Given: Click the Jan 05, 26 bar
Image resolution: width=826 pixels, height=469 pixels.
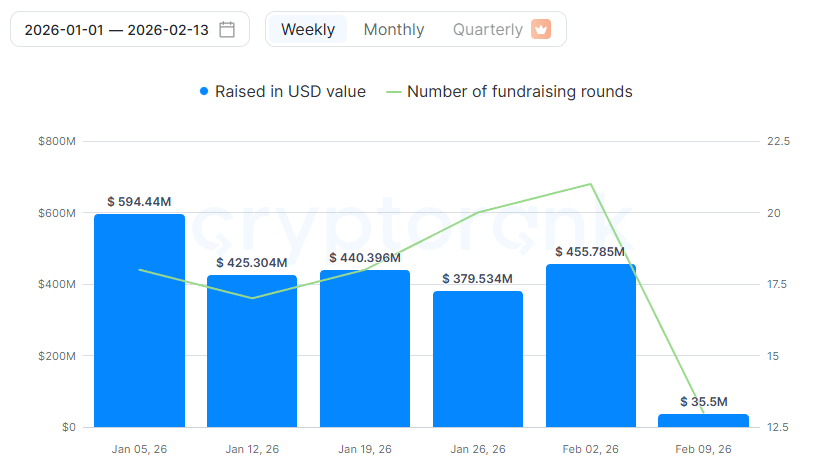Looking at the screenshot, I should pyautogui.click(x=140, y=320).
